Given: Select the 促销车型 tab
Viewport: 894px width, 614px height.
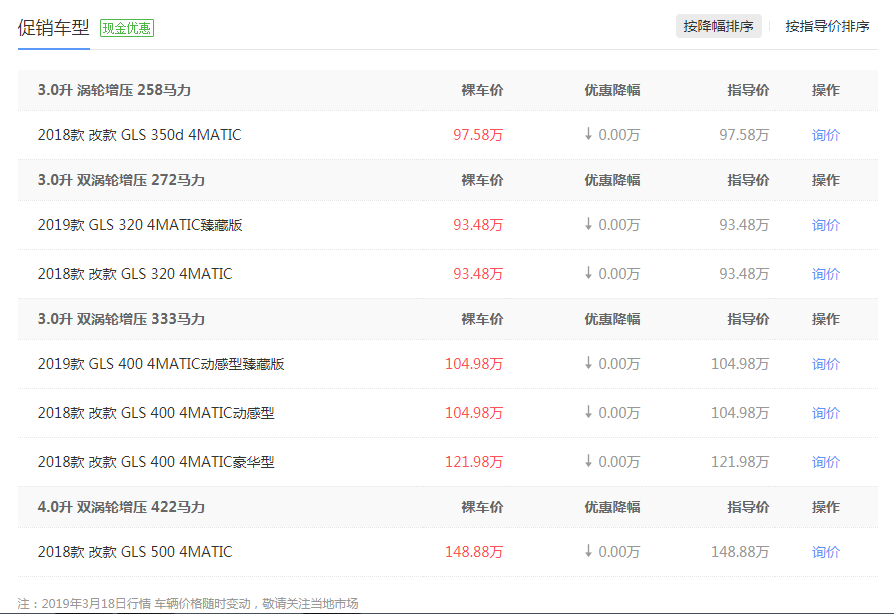Looking at the screenshot, I should click(x=54, y=27).
